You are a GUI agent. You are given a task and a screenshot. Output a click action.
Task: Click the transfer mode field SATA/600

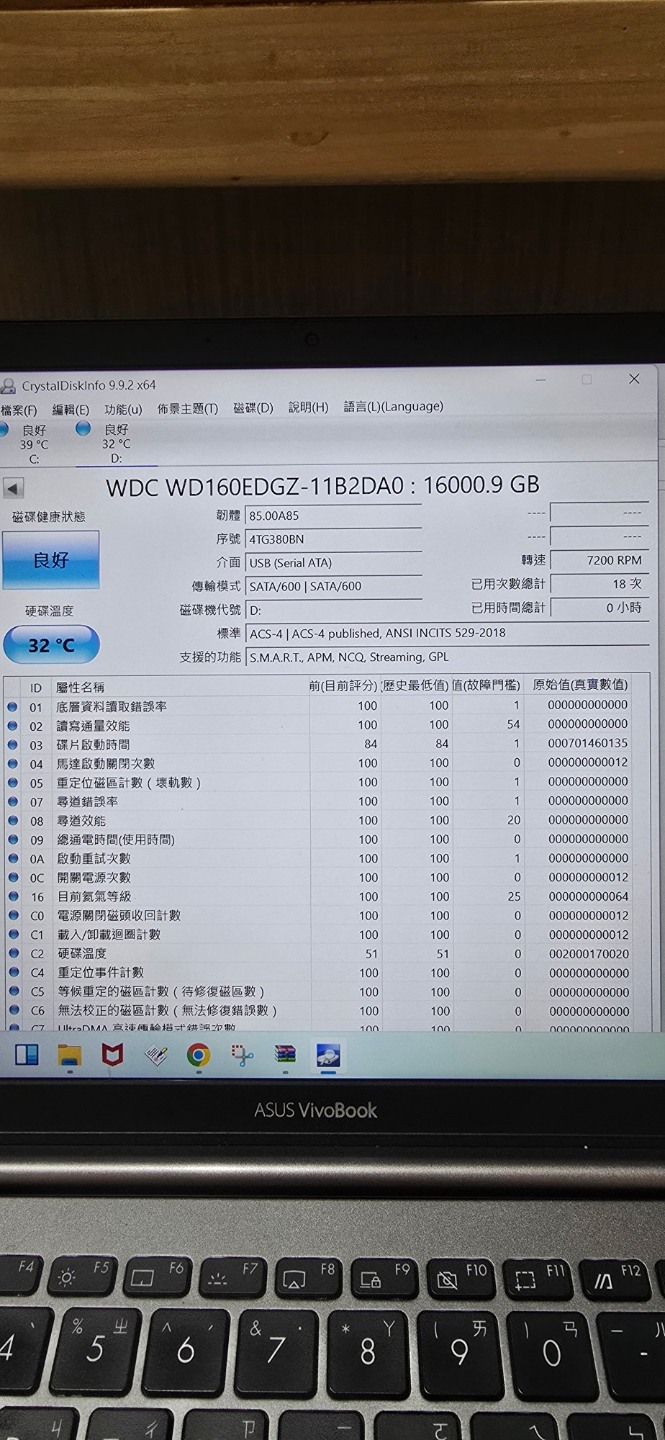[x=333, y=586]
